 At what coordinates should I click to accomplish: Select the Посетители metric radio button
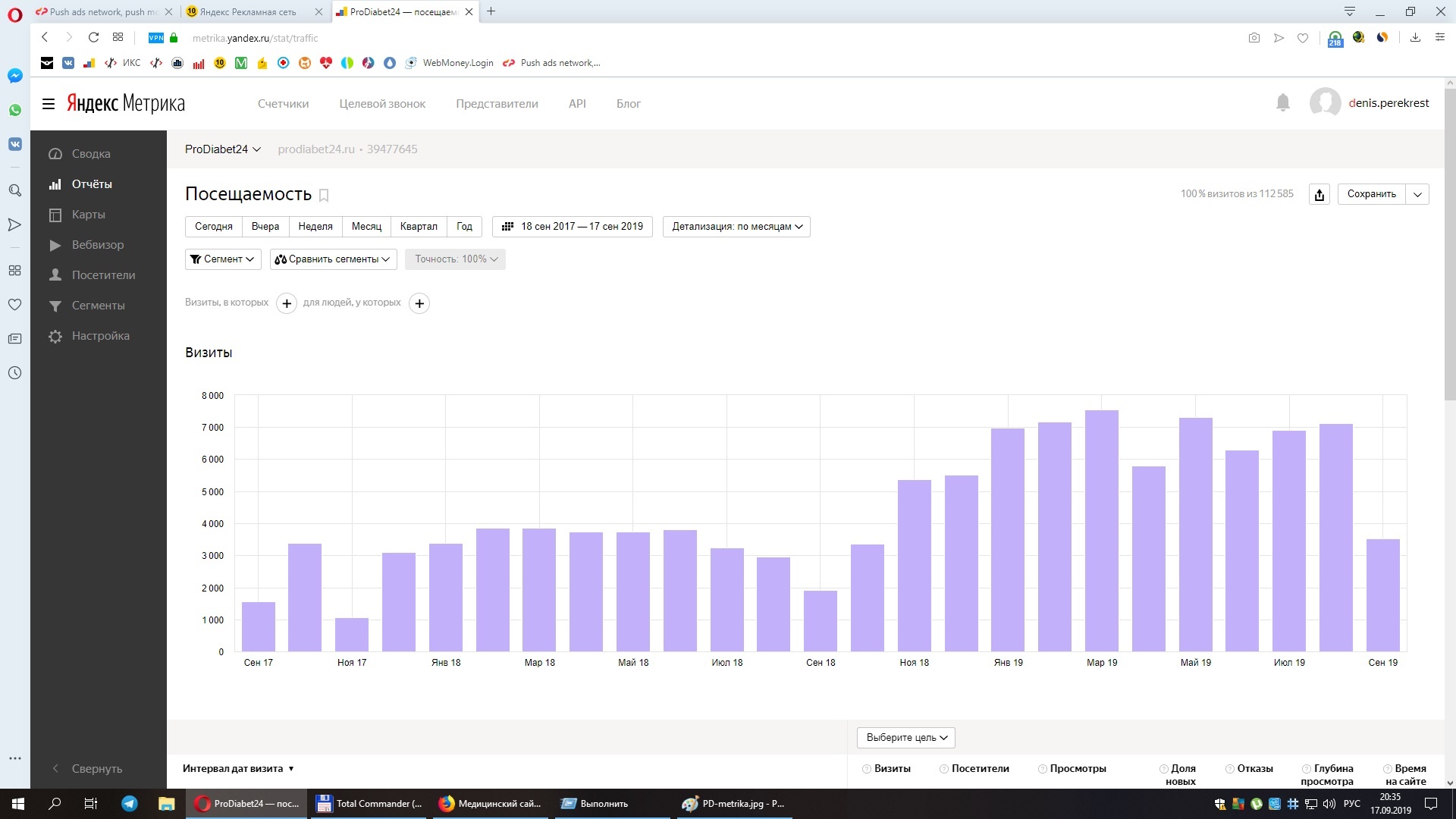pyautogui.click(x=944, y=769)
